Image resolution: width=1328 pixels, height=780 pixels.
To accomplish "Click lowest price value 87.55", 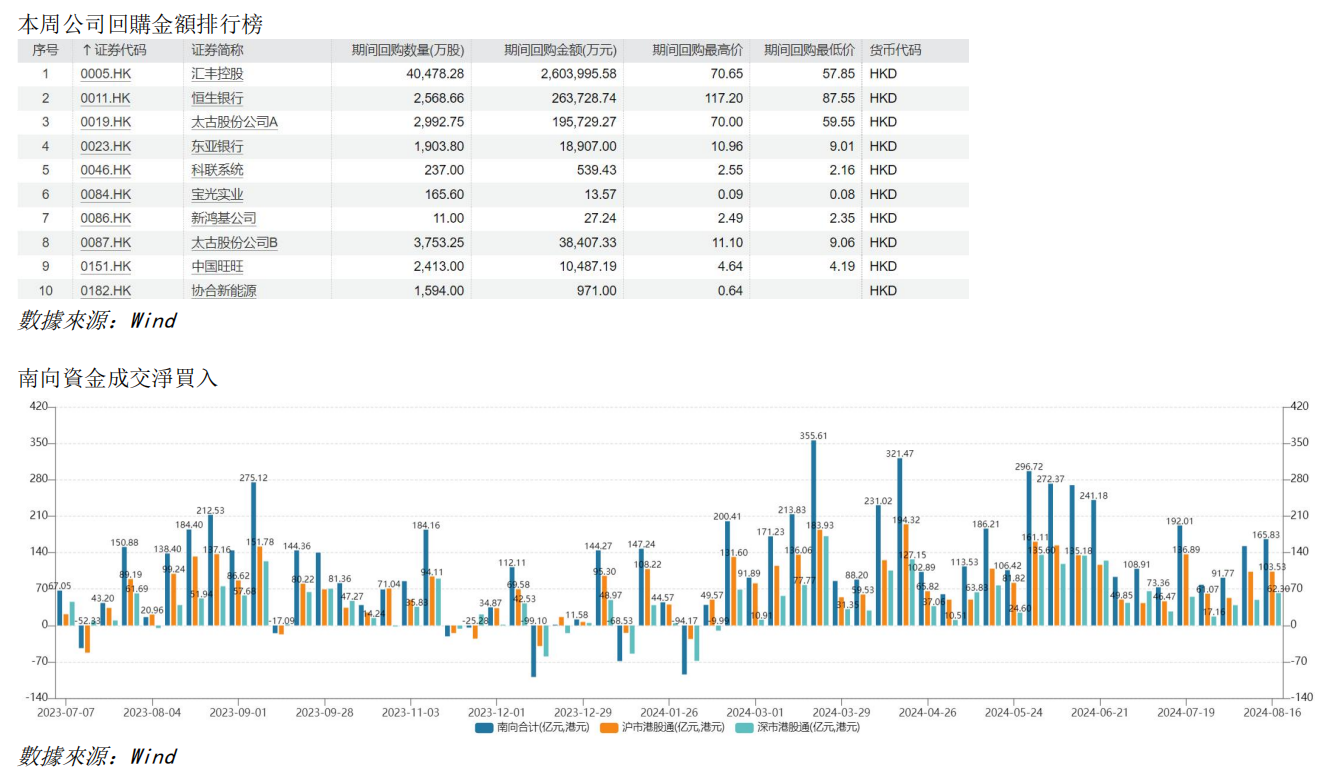I will point(838,98).
